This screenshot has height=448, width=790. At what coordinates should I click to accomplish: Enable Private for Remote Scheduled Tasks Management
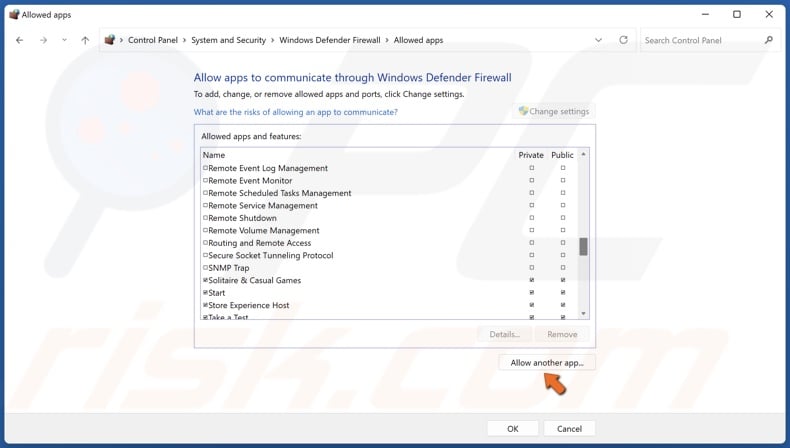tap(532, 193)
